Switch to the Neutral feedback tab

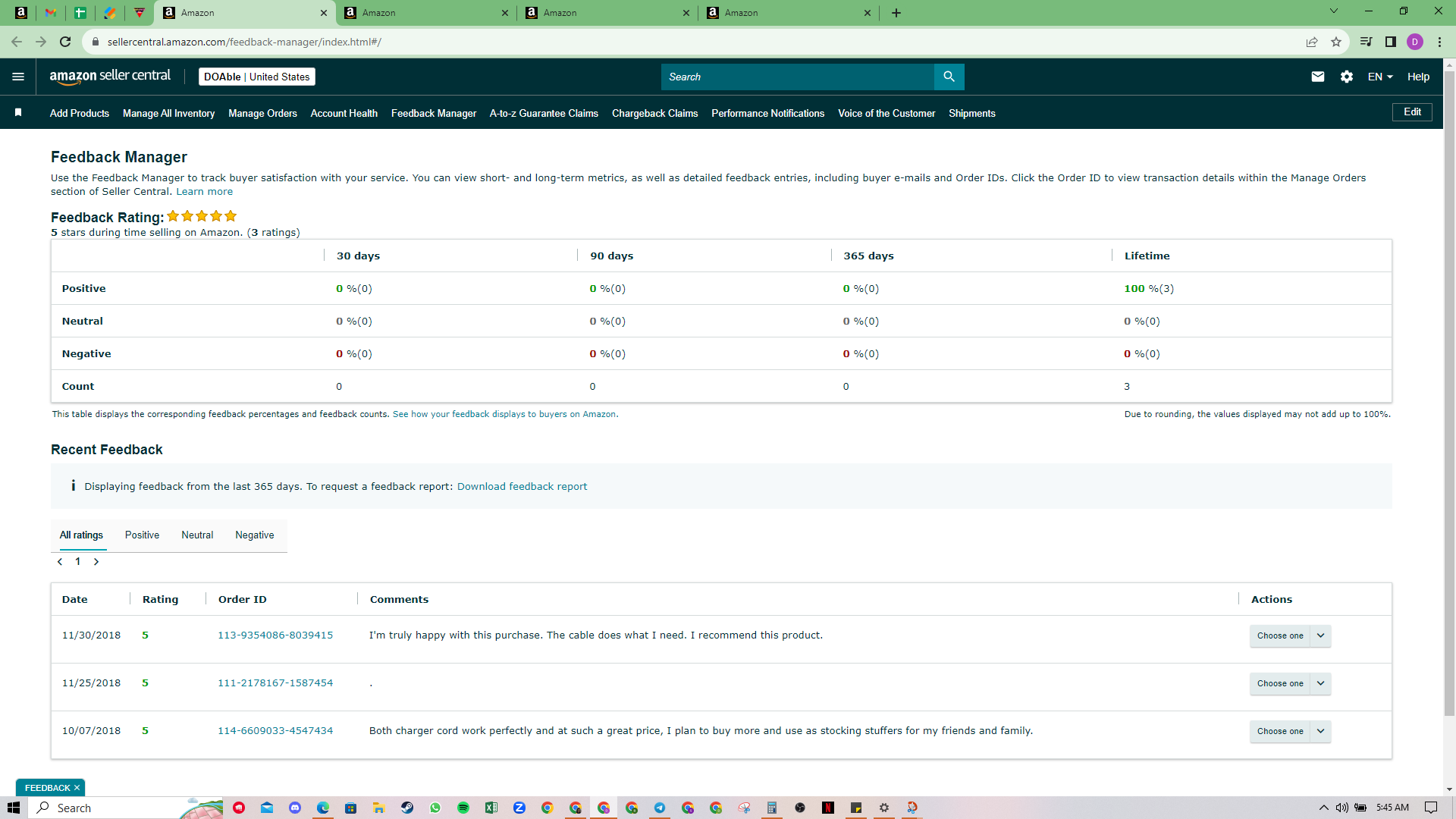(197, 535)
